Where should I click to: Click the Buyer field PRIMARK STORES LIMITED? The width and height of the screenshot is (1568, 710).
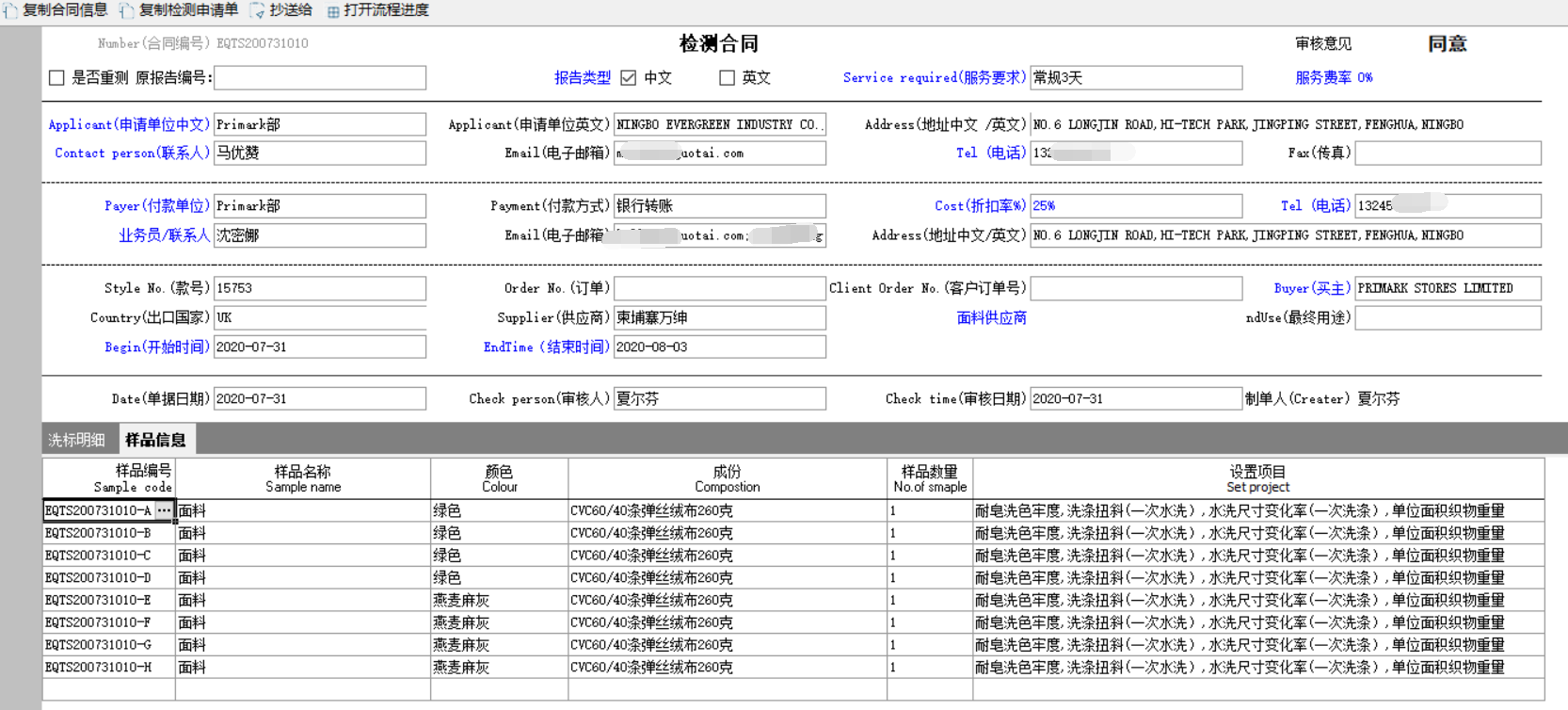pos(1448,288)
